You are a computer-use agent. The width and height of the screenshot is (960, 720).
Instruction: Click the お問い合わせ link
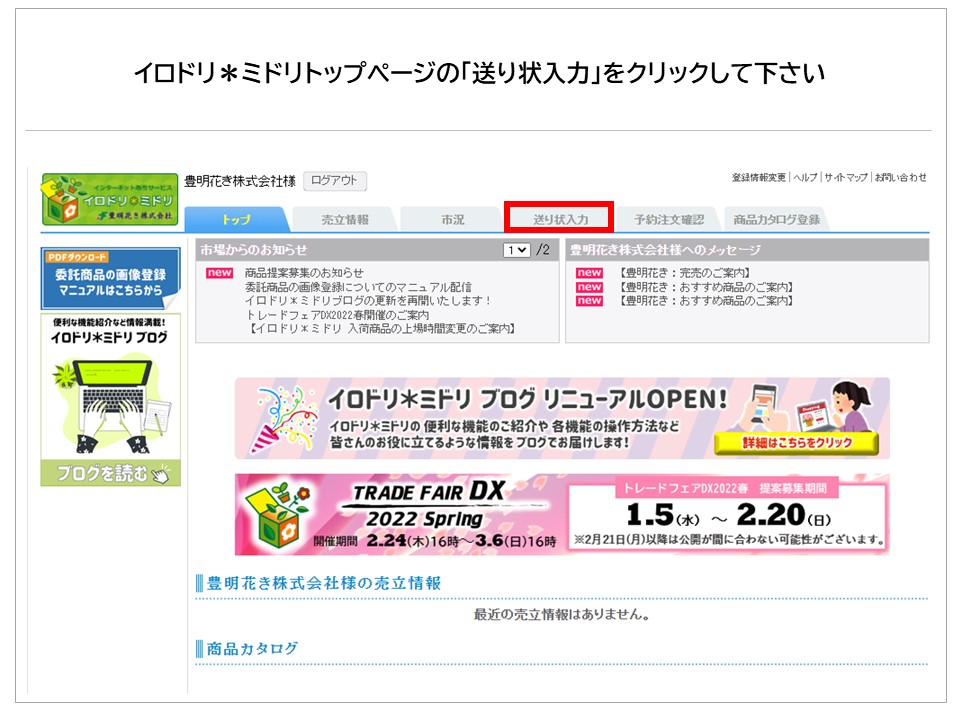(x=900, y=178)
